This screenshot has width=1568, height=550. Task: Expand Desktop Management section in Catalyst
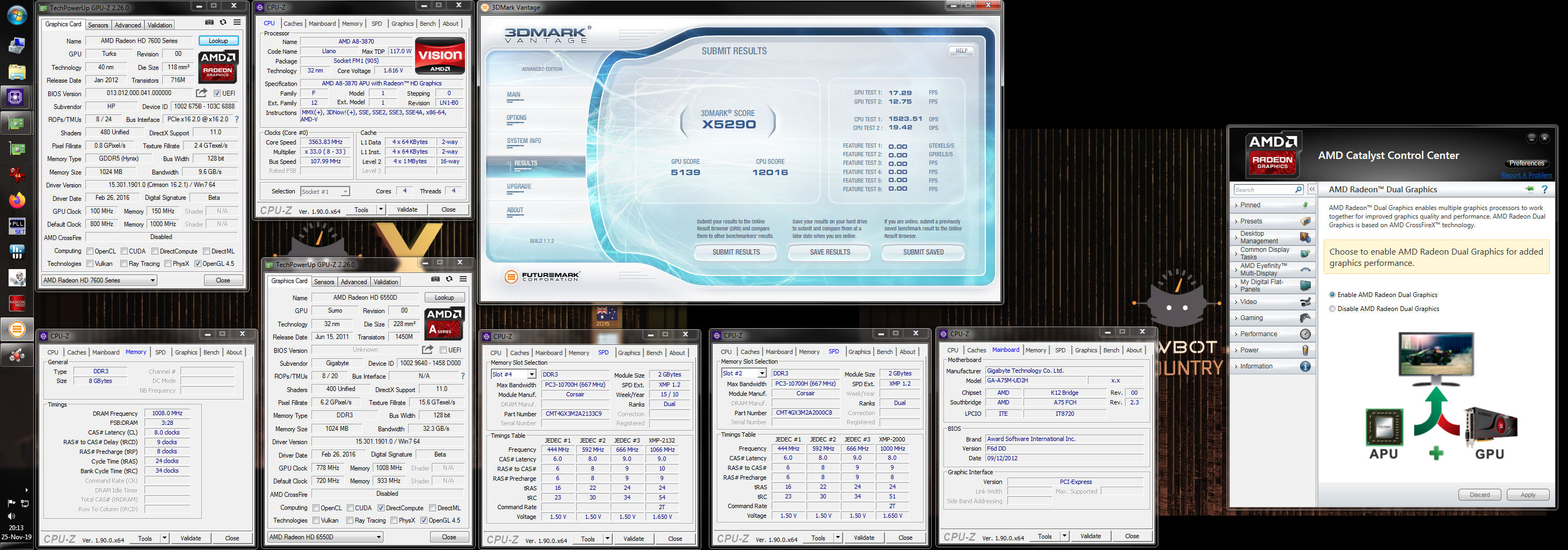[x=1272, y=237]
